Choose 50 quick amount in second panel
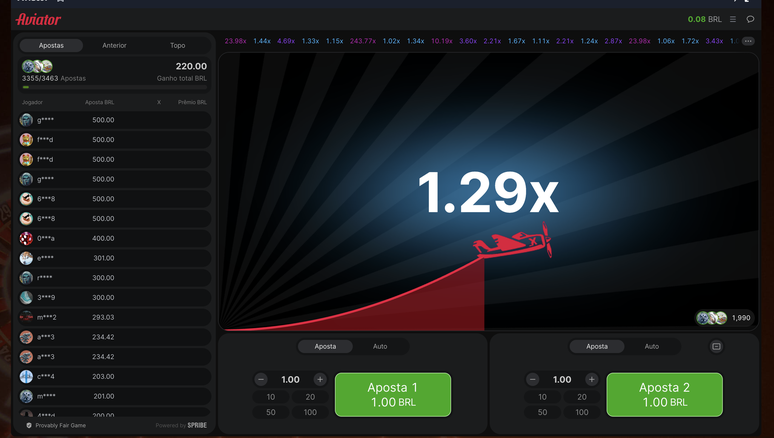The width and height of the screenshot is (774, 438). tap(542, 412)
